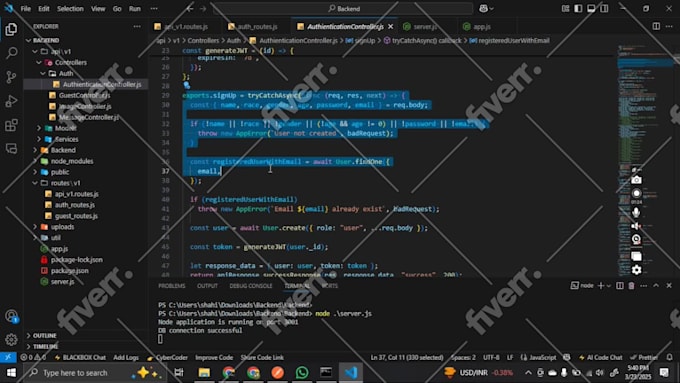Go forward with the navigation arrow
Viewport: 680px width, 383px height.
(203, 8)
